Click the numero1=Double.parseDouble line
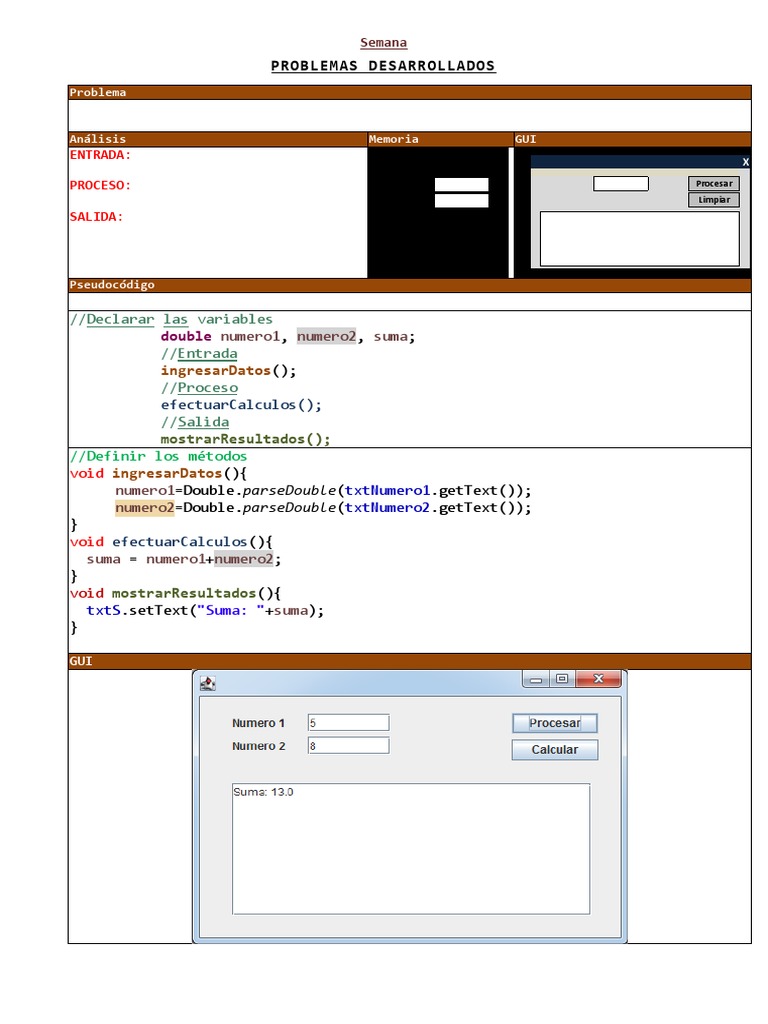This screenshot has height=1024, width=768. point(323,490)
